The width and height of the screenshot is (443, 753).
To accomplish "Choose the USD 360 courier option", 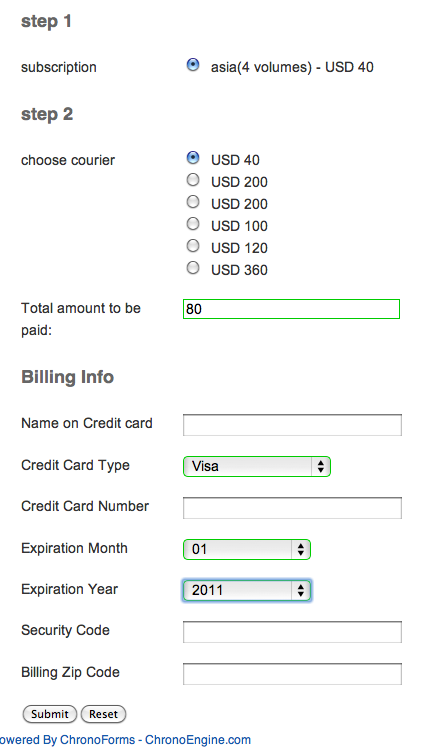I will click(193, 267).
